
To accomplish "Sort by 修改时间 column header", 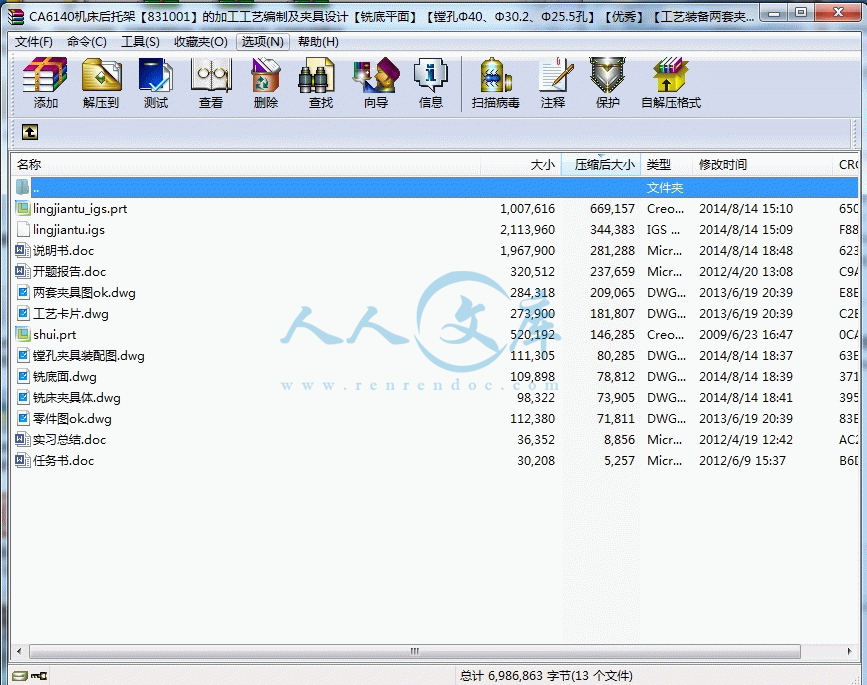I will click(762, 165).
